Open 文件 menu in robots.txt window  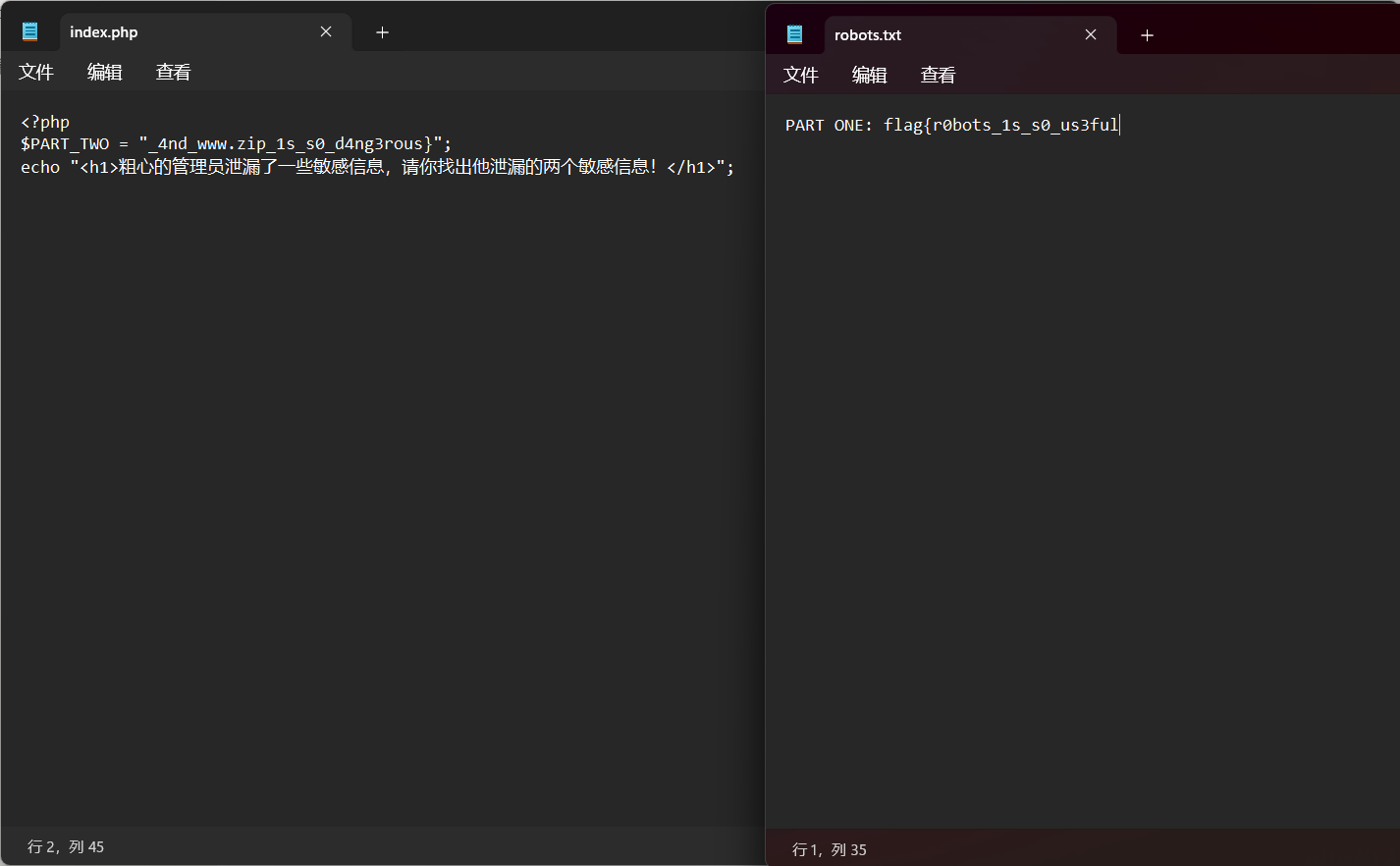click(x=801, y=75)
